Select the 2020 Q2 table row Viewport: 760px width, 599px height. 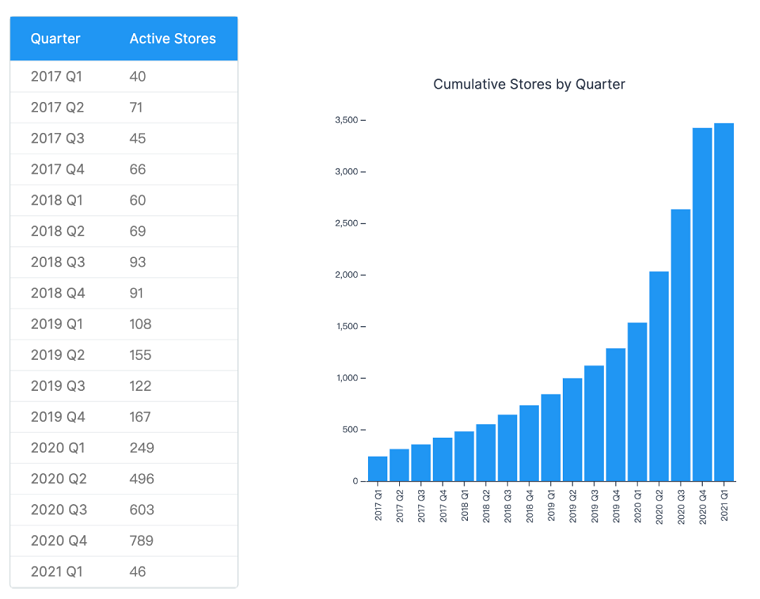tap(124, 479)
